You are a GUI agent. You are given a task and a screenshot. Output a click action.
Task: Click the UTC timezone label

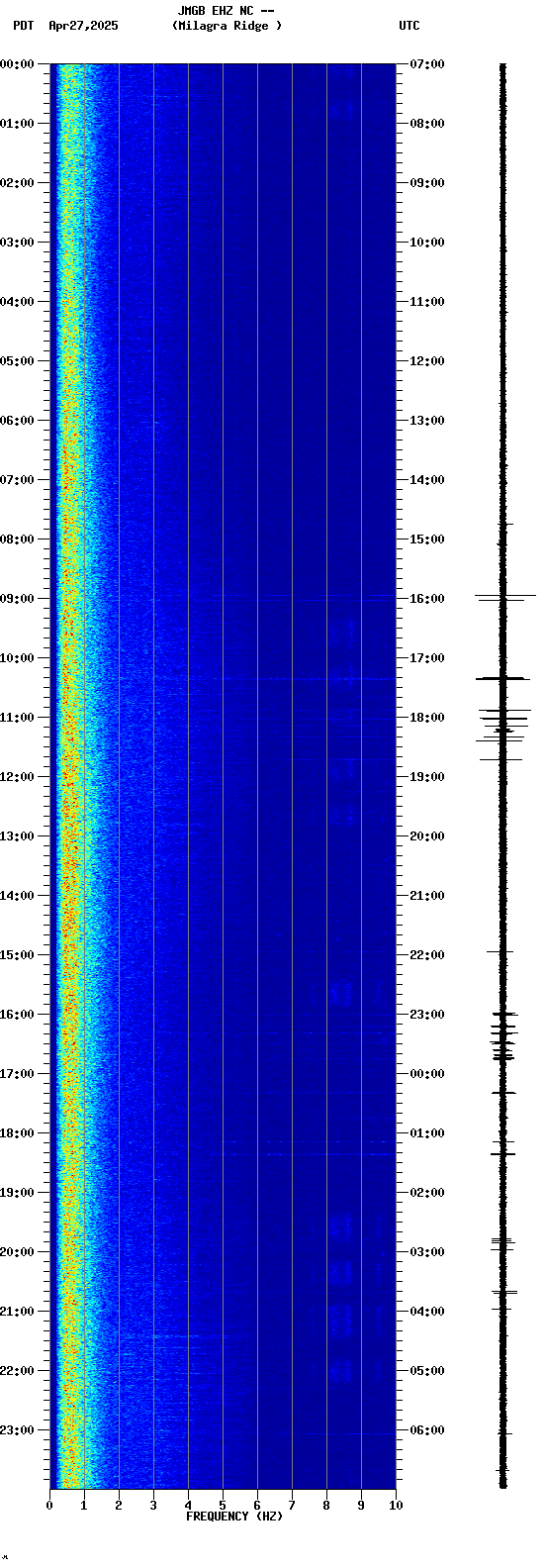[x=409, y=26]
